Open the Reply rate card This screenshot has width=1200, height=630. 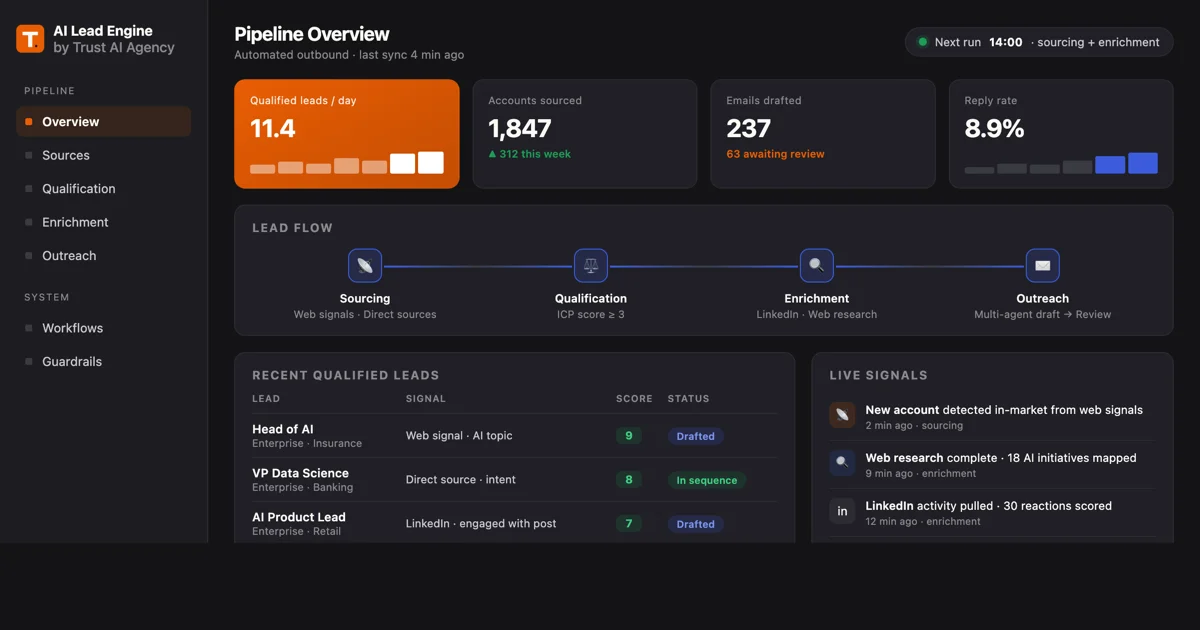1061,134
